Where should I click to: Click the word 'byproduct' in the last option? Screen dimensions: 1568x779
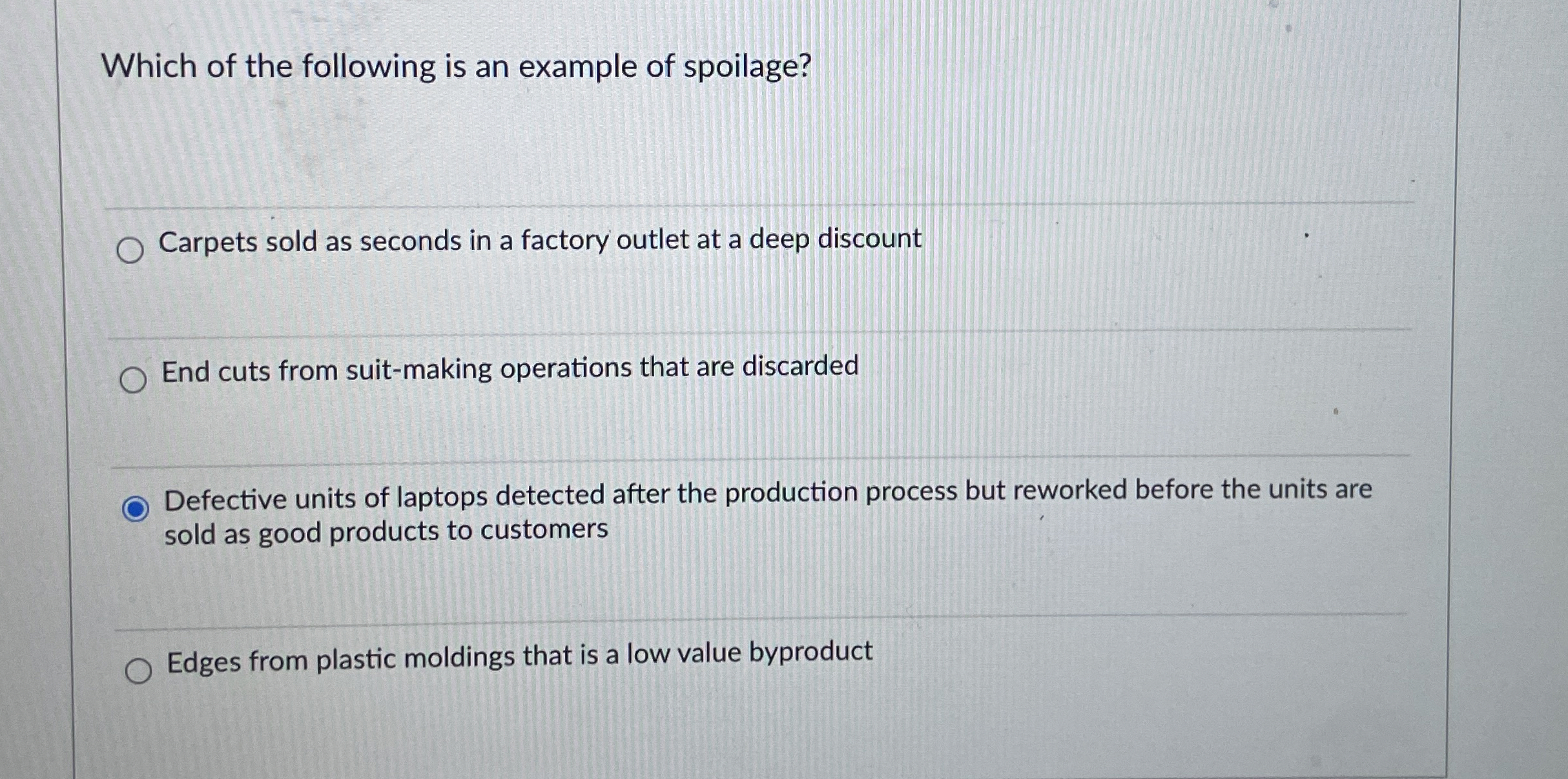[x=810, y=653]
